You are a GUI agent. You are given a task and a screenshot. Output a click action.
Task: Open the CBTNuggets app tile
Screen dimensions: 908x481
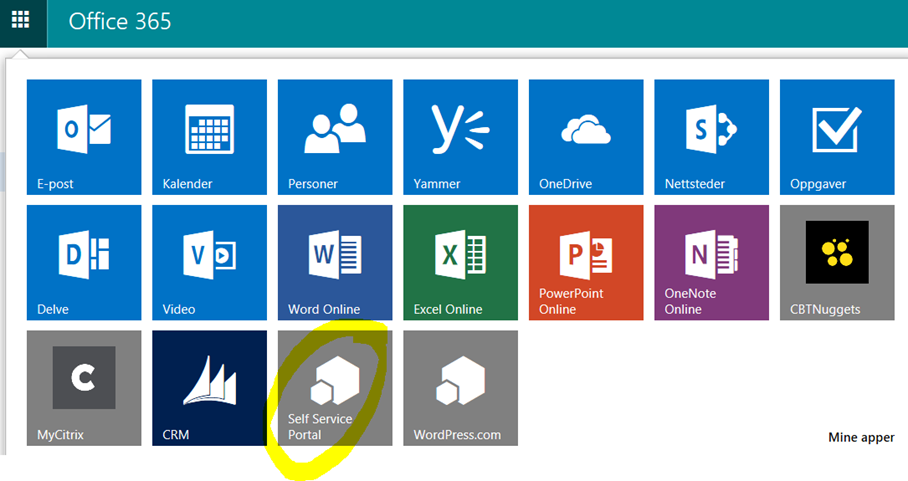[837, 263]
